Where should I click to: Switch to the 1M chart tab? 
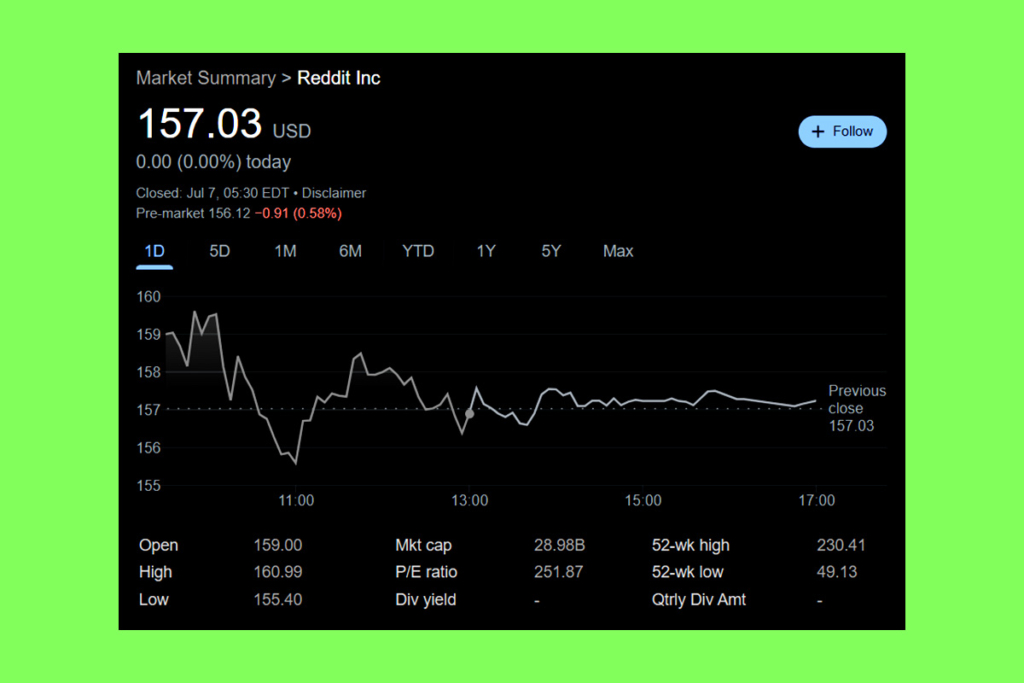[285, 251]
